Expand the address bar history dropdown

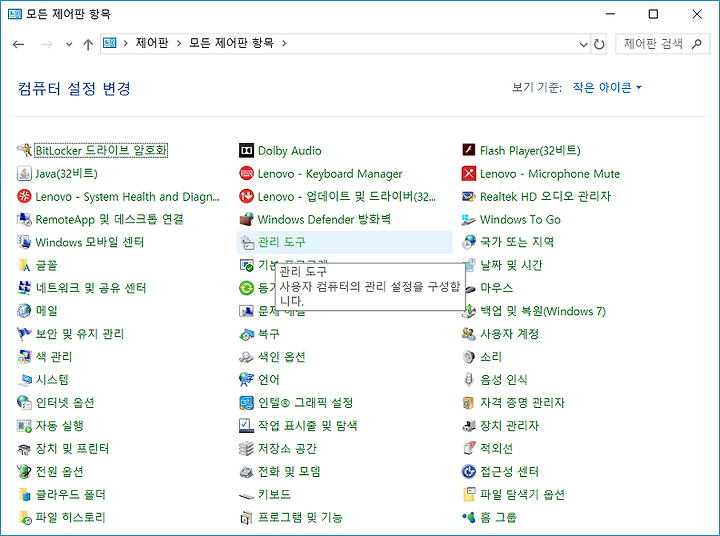pos(583,45)
